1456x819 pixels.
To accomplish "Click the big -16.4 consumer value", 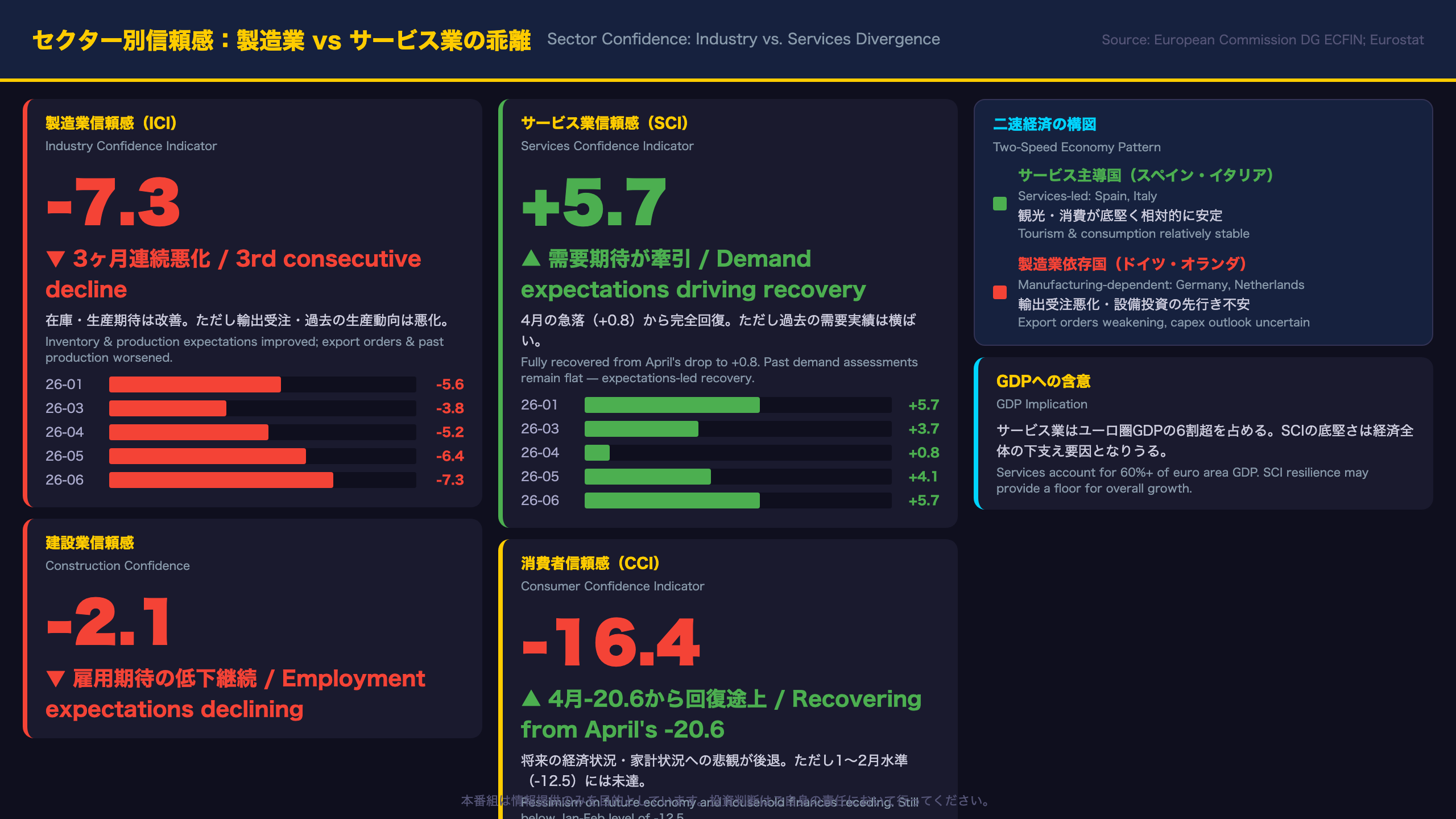I will [611, 642].
